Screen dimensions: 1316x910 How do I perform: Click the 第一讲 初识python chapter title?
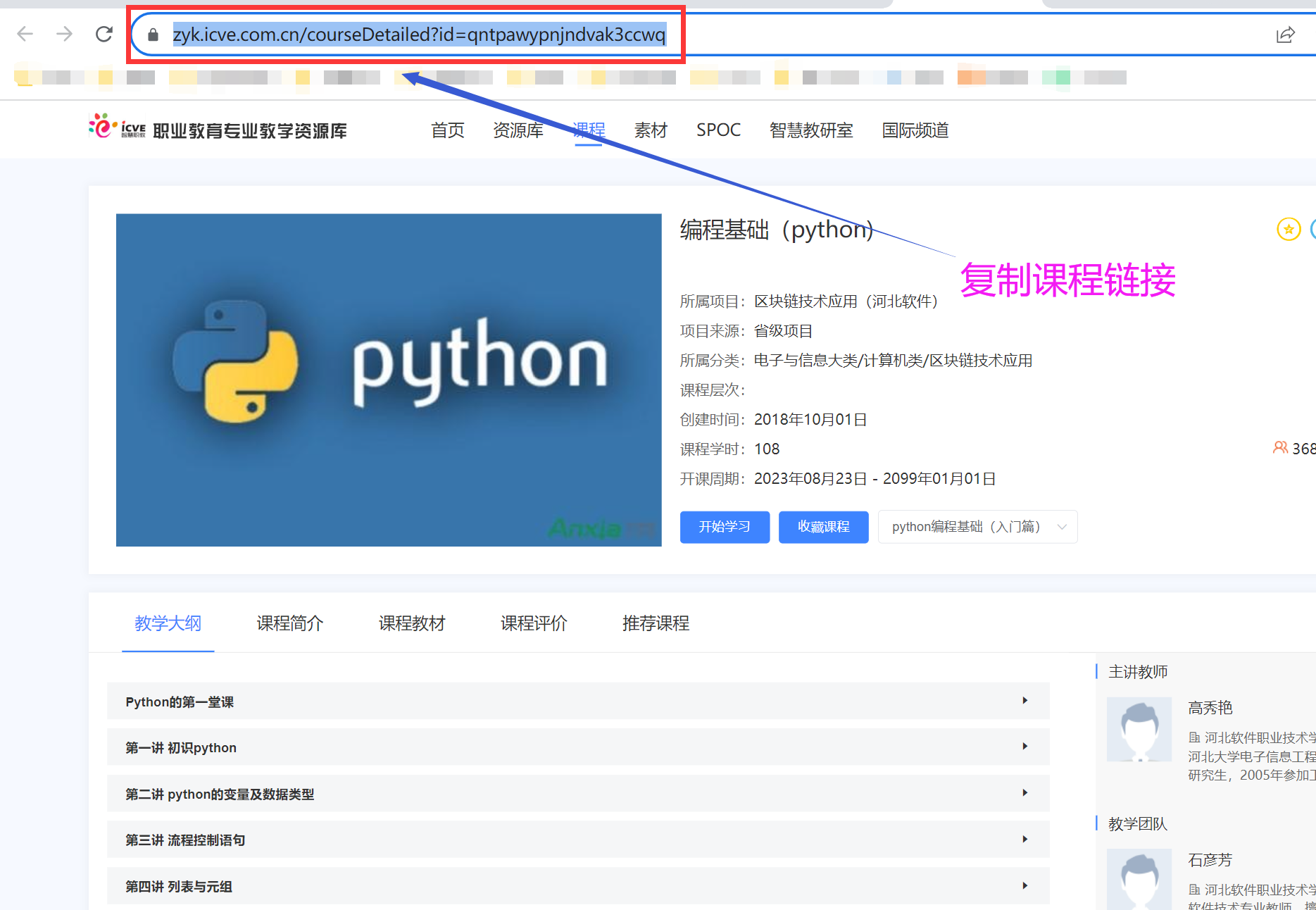coord(181,748)
